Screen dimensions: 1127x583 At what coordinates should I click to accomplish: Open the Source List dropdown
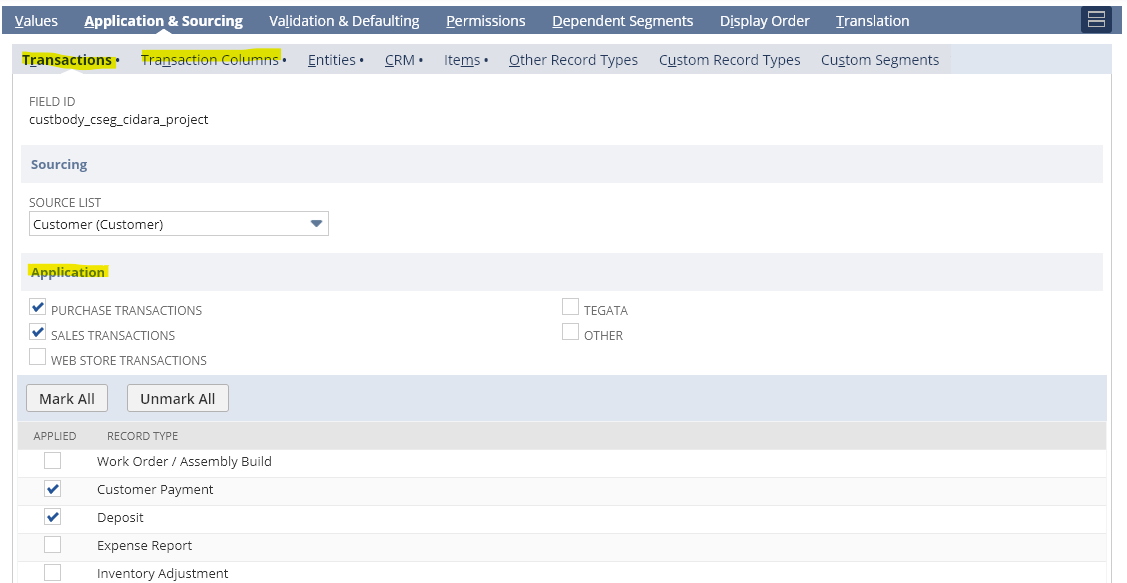pyautogui.click(x=317, y=223)
